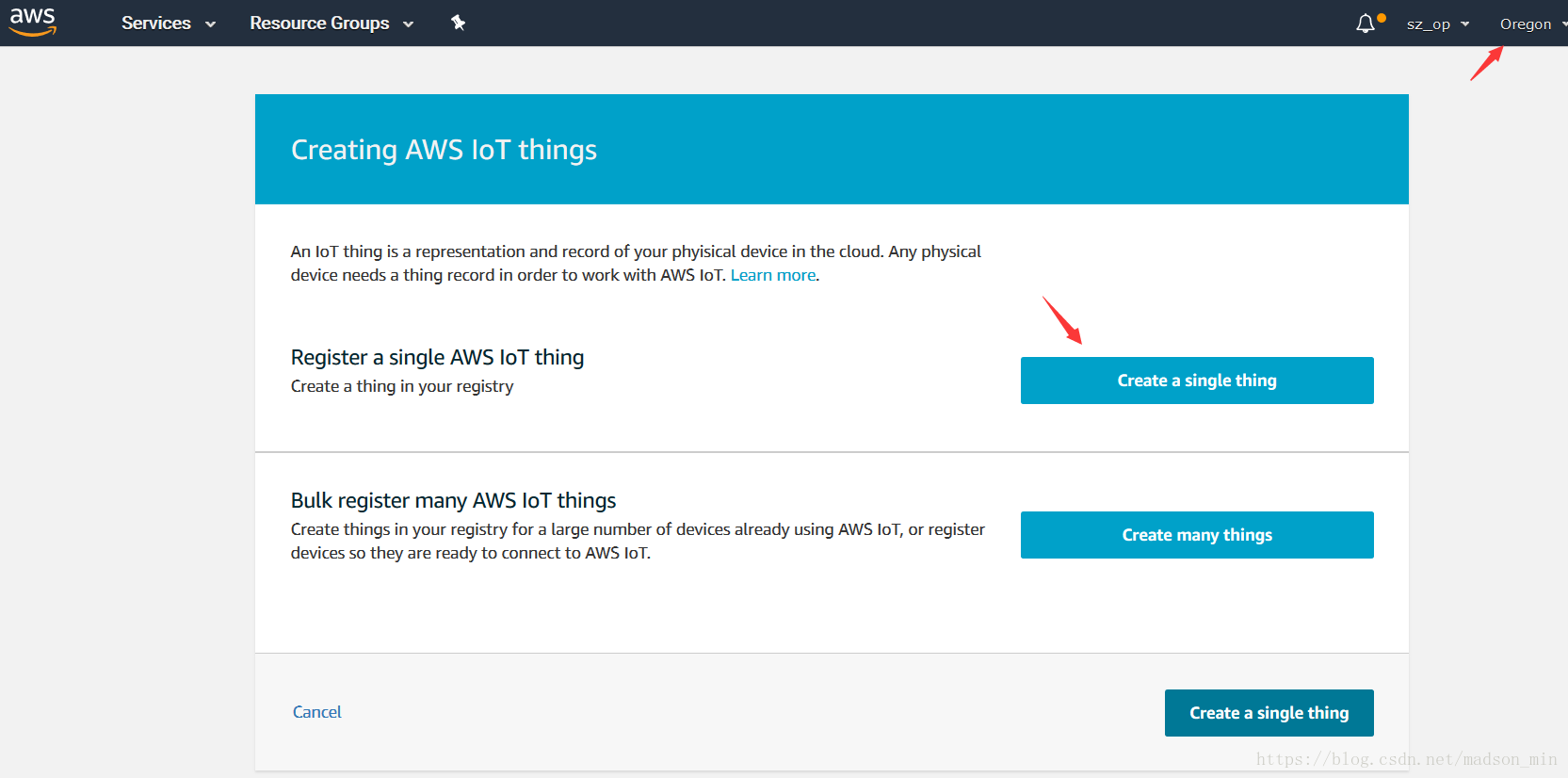Select 'Create a thing in your registry' text

402,386
